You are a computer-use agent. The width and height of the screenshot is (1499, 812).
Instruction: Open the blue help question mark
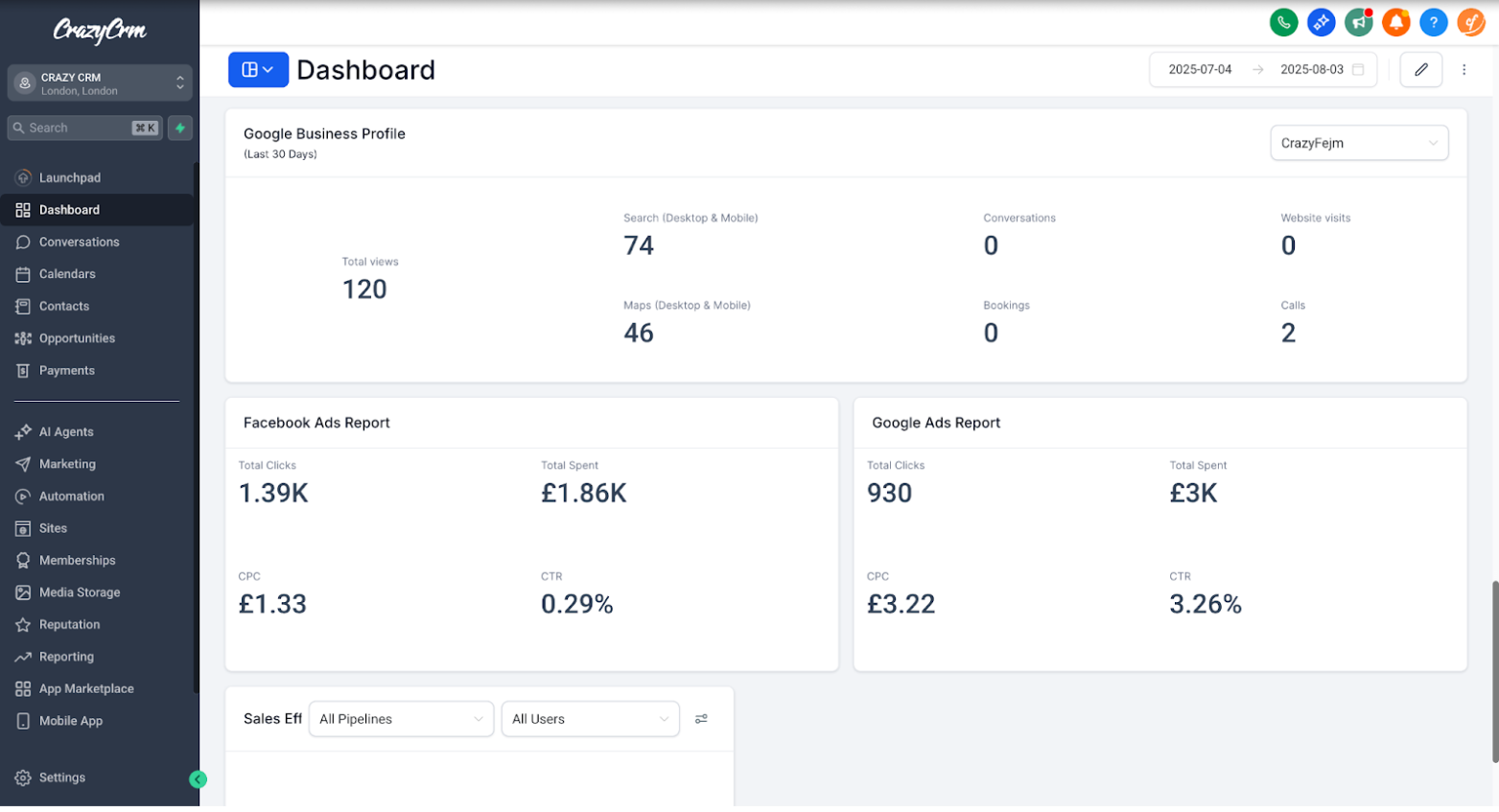point(1433,22)
